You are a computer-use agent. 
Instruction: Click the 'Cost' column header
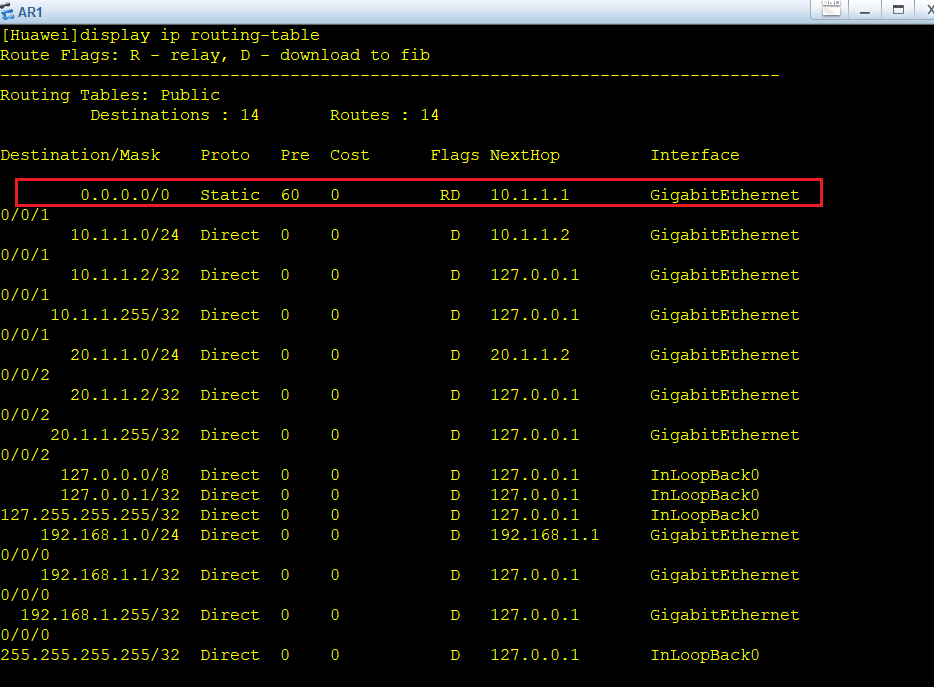[x=350, y=155]
